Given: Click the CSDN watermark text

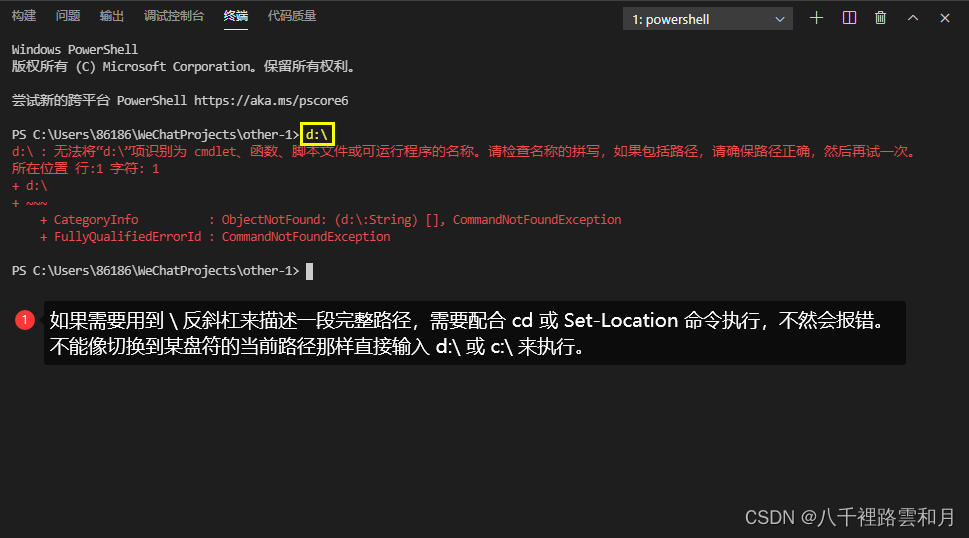Looking at the screenshot, I should (x=850, y=517).
